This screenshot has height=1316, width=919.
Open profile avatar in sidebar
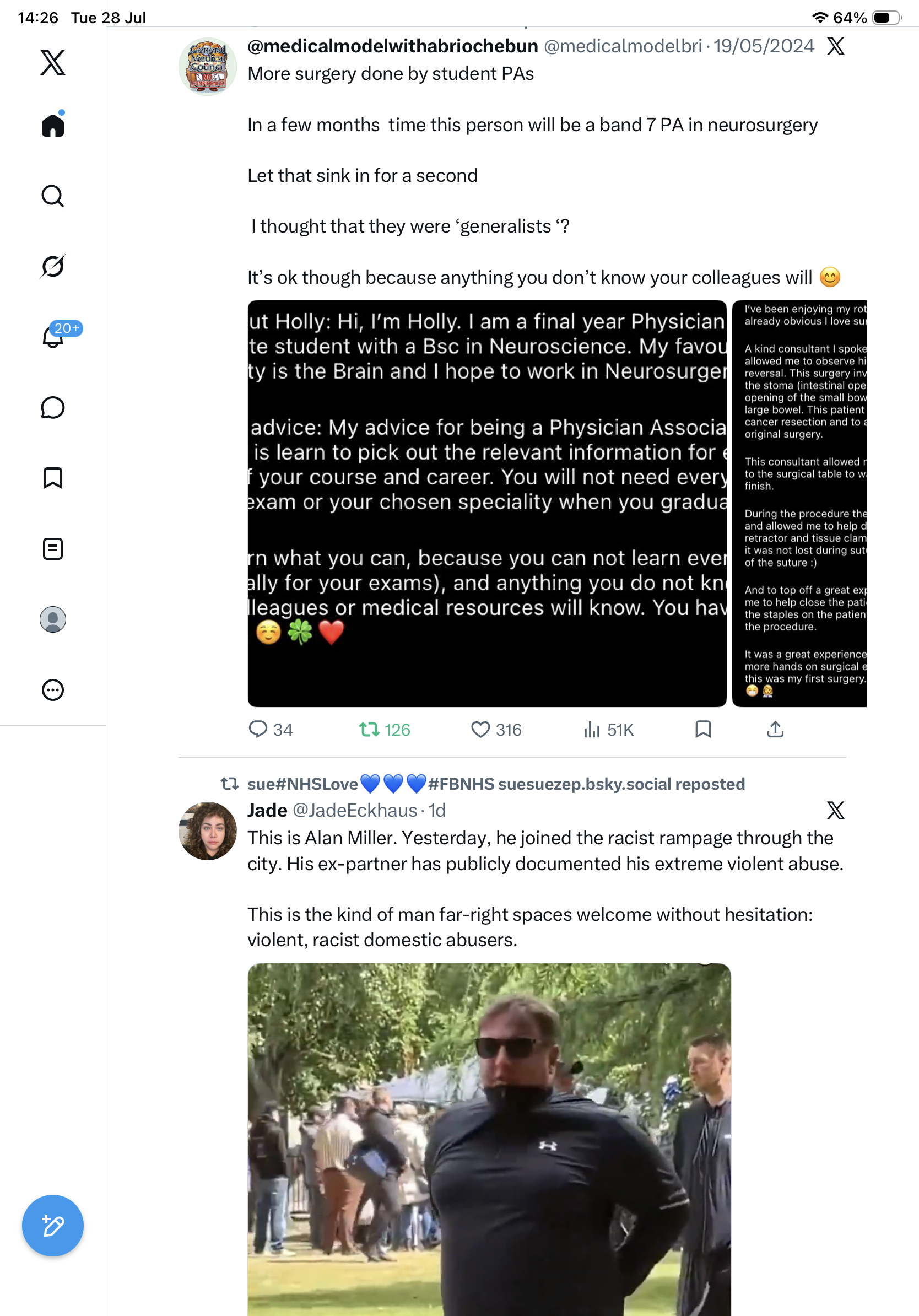53,619
